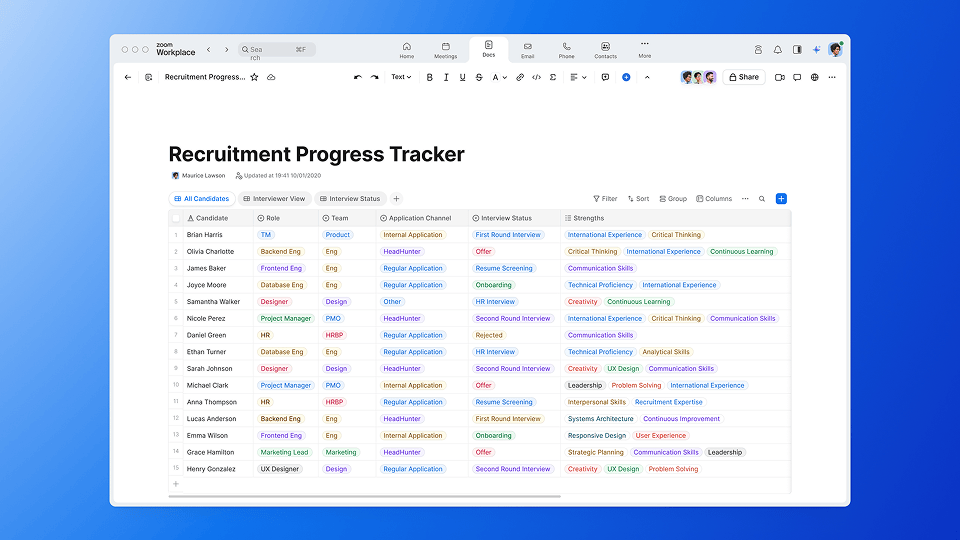Open the Meetings tab in top navigation
The image size is (960, 540).
[446, 50]
